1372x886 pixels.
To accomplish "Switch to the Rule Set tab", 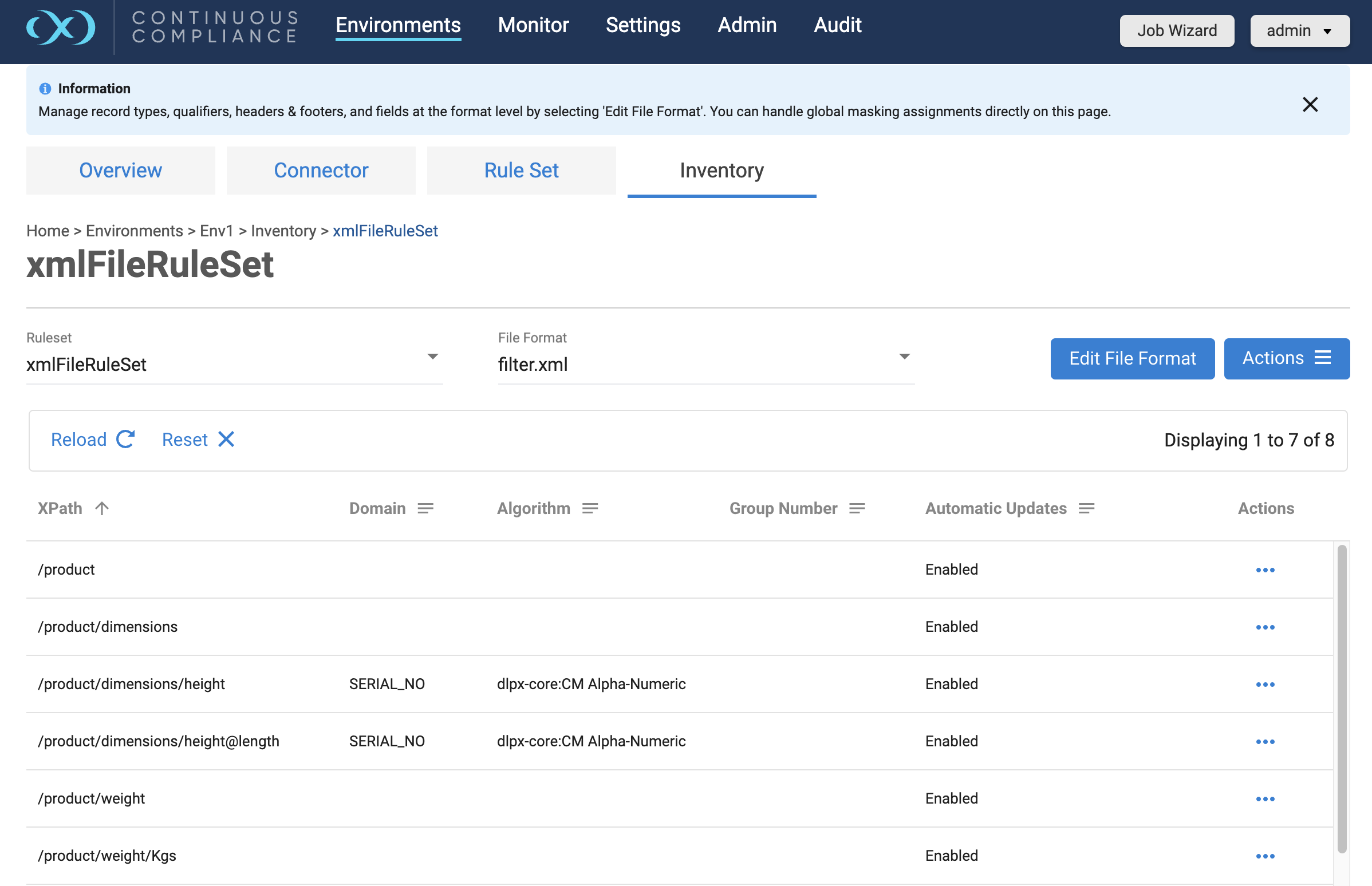I will click(x=521, y=171).
